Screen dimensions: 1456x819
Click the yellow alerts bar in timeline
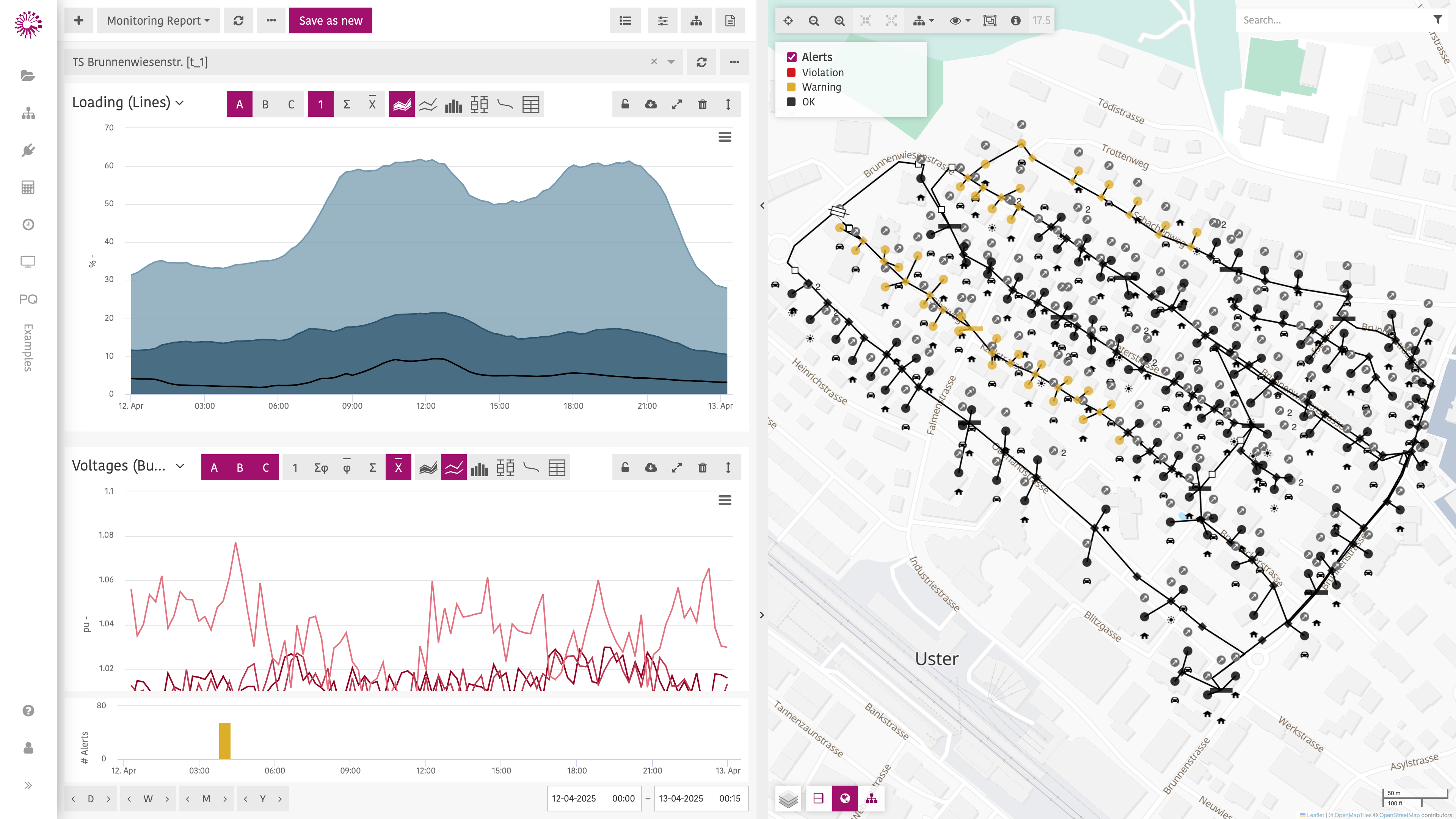[x=224, y=741]
